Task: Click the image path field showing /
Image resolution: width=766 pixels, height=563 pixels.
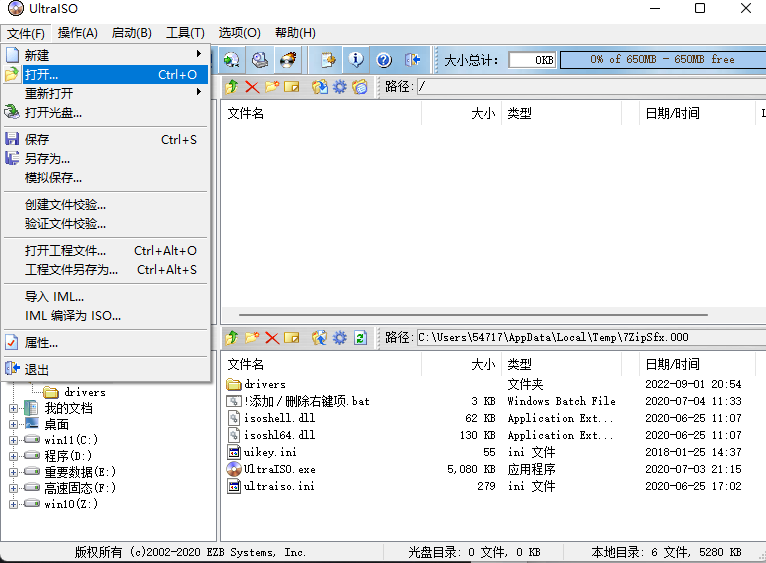Action: tap(591, 87)
